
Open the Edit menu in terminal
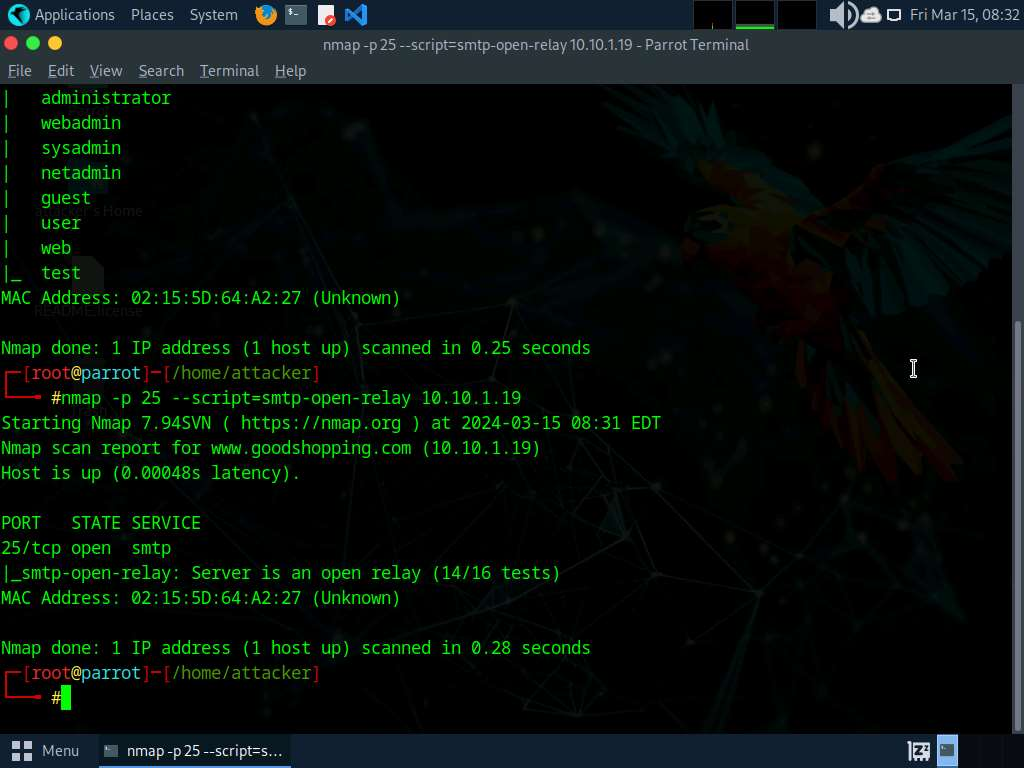pos(61,71)
